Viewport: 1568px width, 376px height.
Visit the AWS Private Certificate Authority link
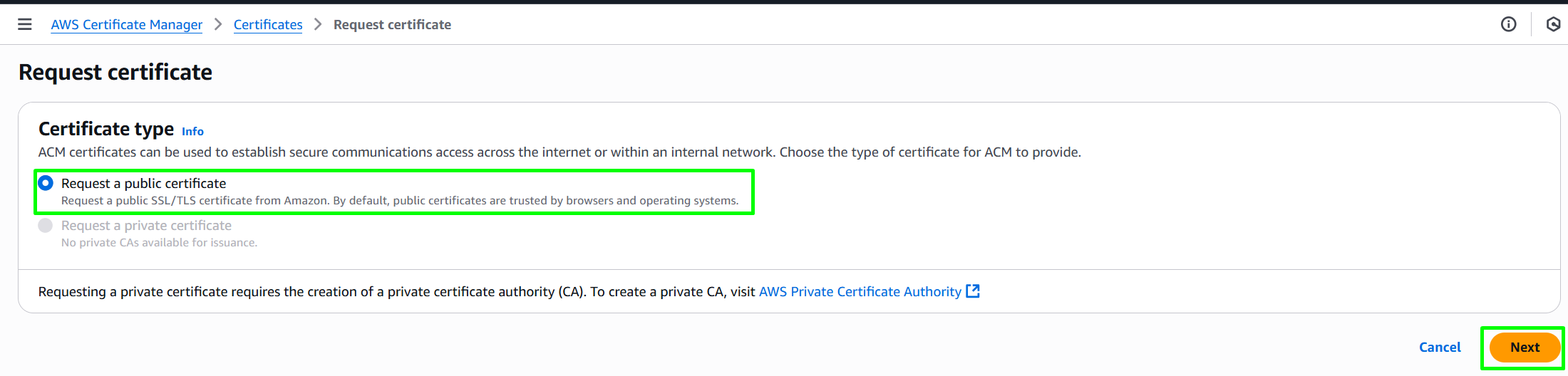point(860,291)
